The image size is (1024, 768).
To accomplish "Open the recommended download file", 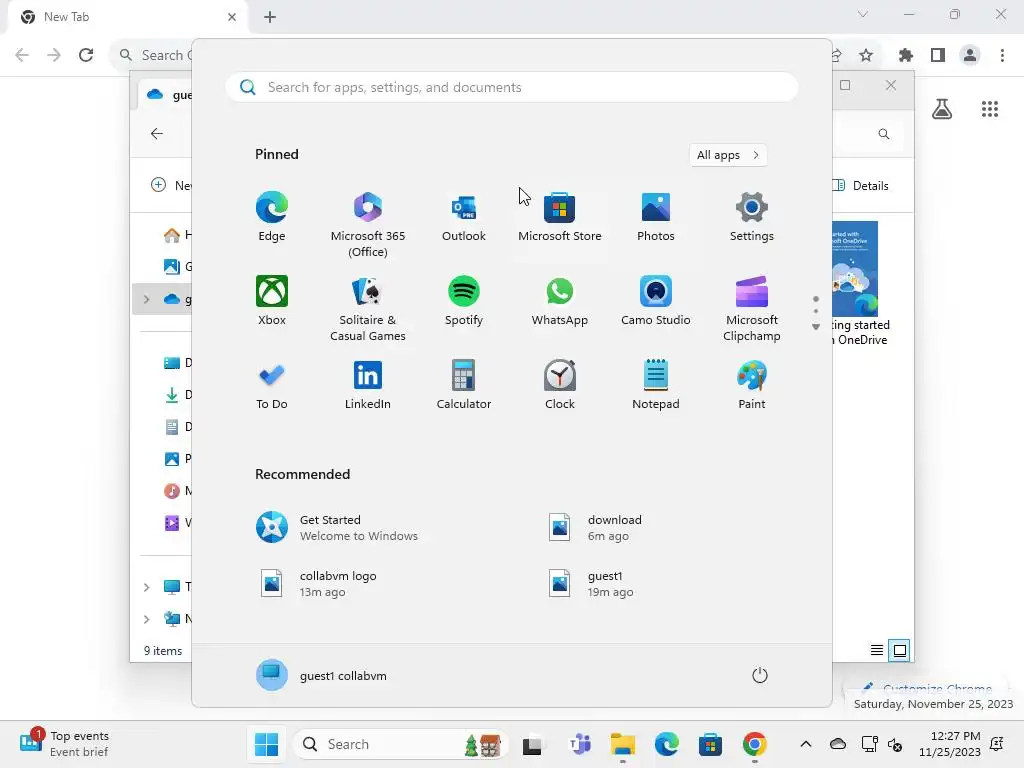I will [x=596, y=528].
